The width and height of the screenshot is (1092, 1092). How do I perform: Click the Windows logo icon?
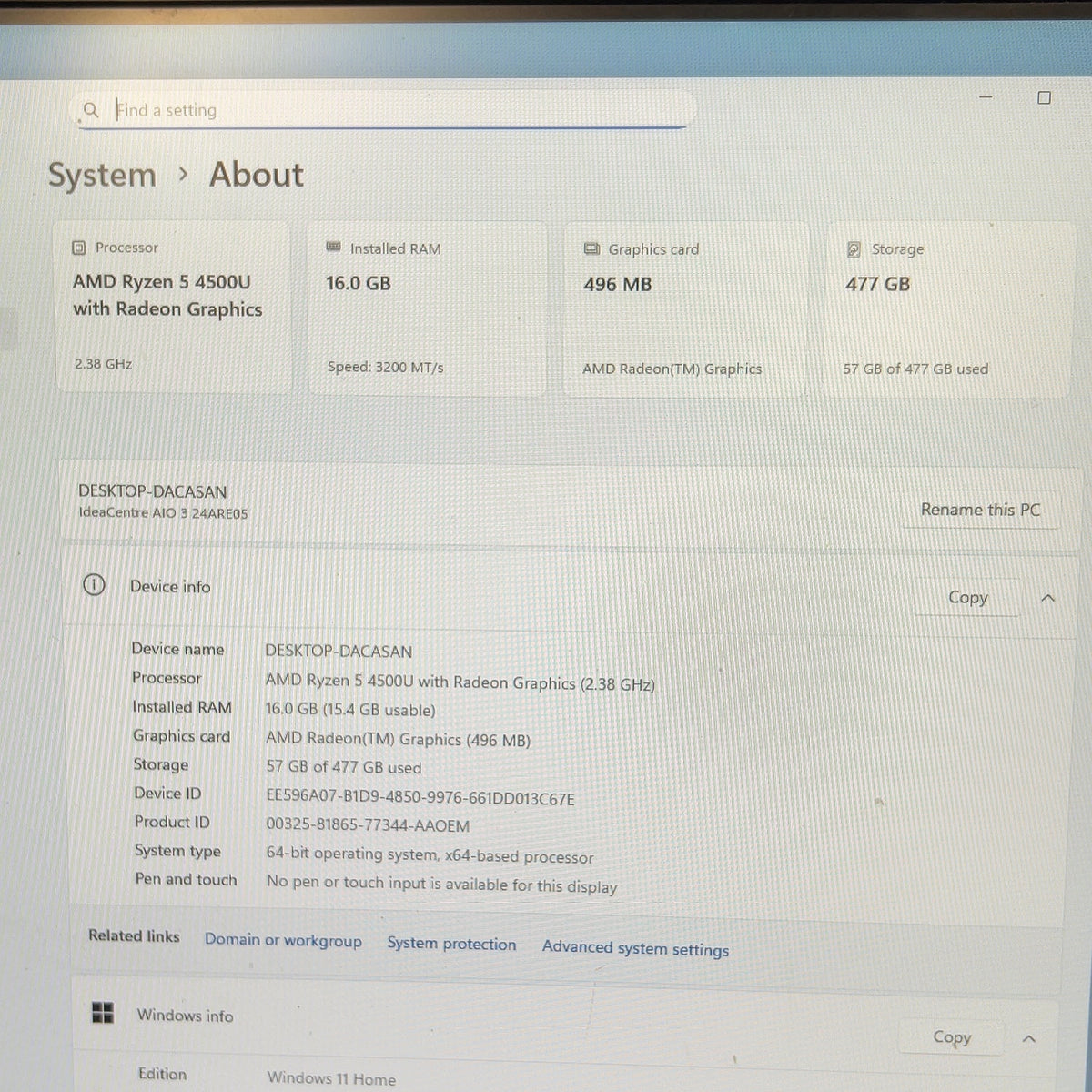[x=103, y=1013]
